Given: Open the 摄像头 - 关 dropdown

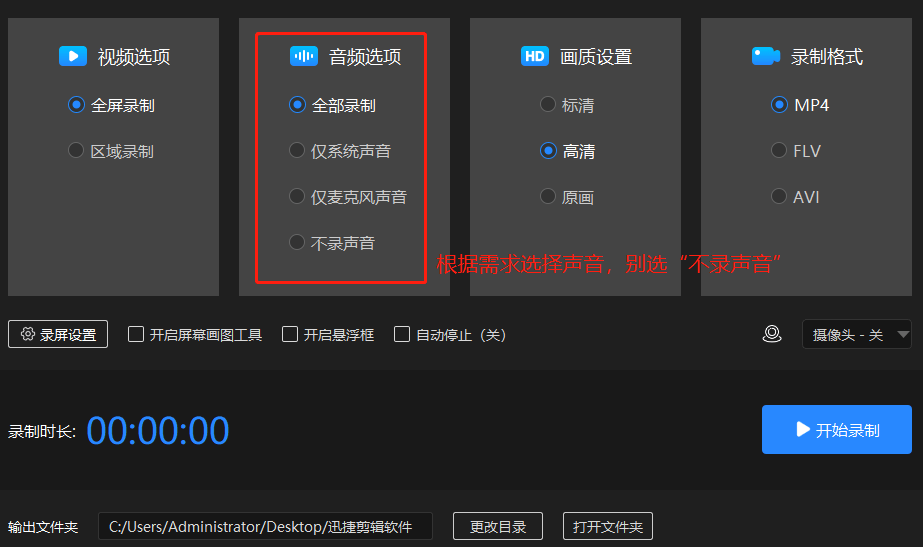Looking at the screenshot, I should pyautogui.click(x=856, y=334).
